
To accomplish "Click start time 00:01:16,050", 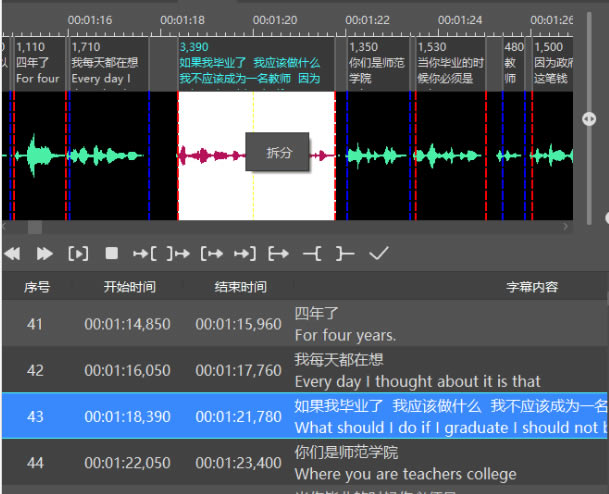I will tap(127, 370).
